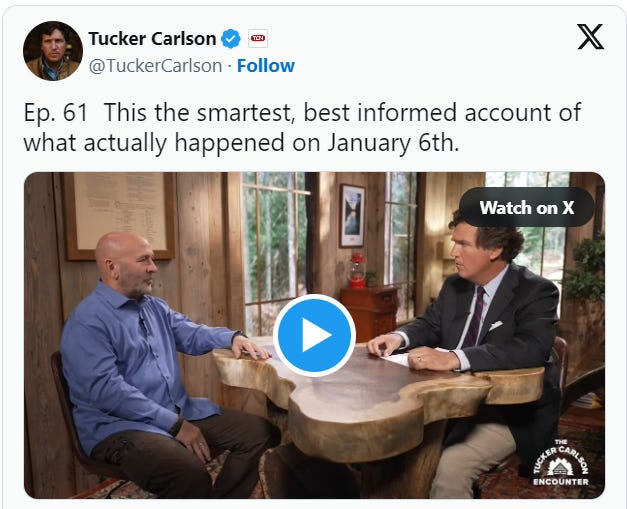Image resolution: width=627 pixels, height=509 pixels.
Task: Open the X logo in the tweet corner
Action: tap(590, 37)
